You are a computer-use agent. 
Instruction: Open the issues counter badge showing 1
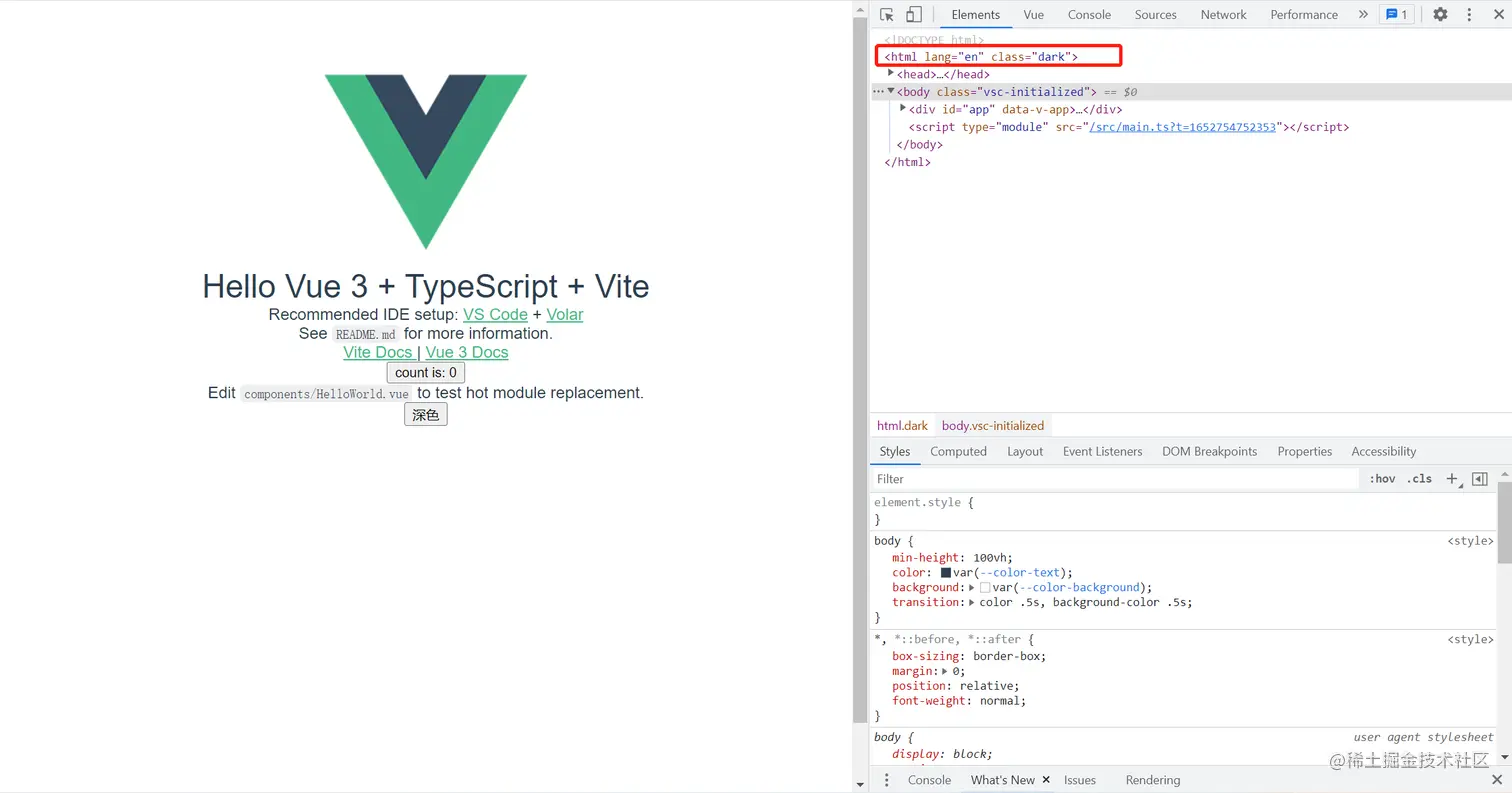[1395, 15]
